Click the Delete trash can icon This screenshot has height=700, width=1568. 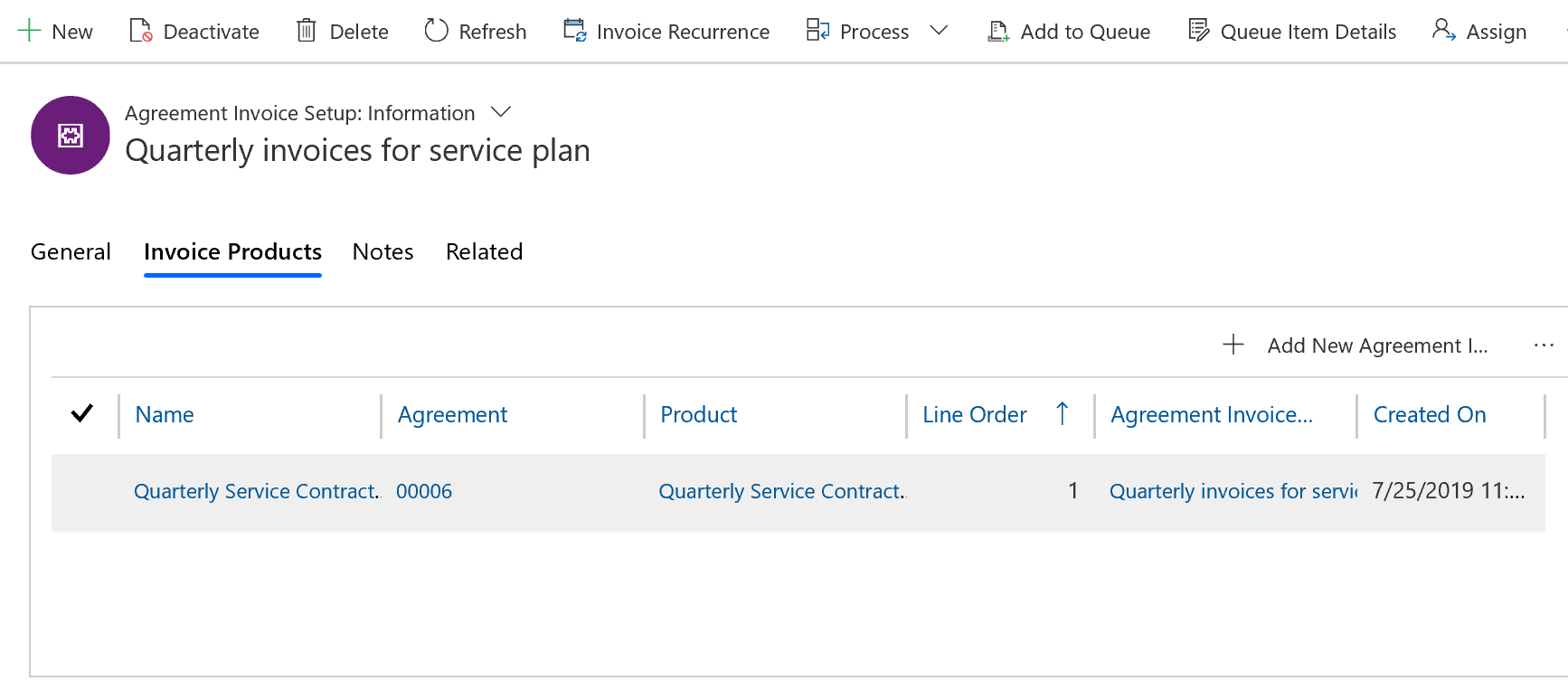point(307,31)
